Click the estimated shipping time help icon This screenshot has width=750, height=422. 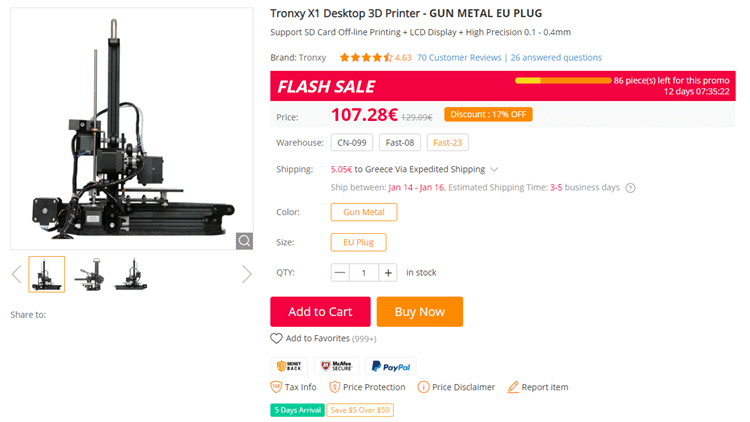631,187
